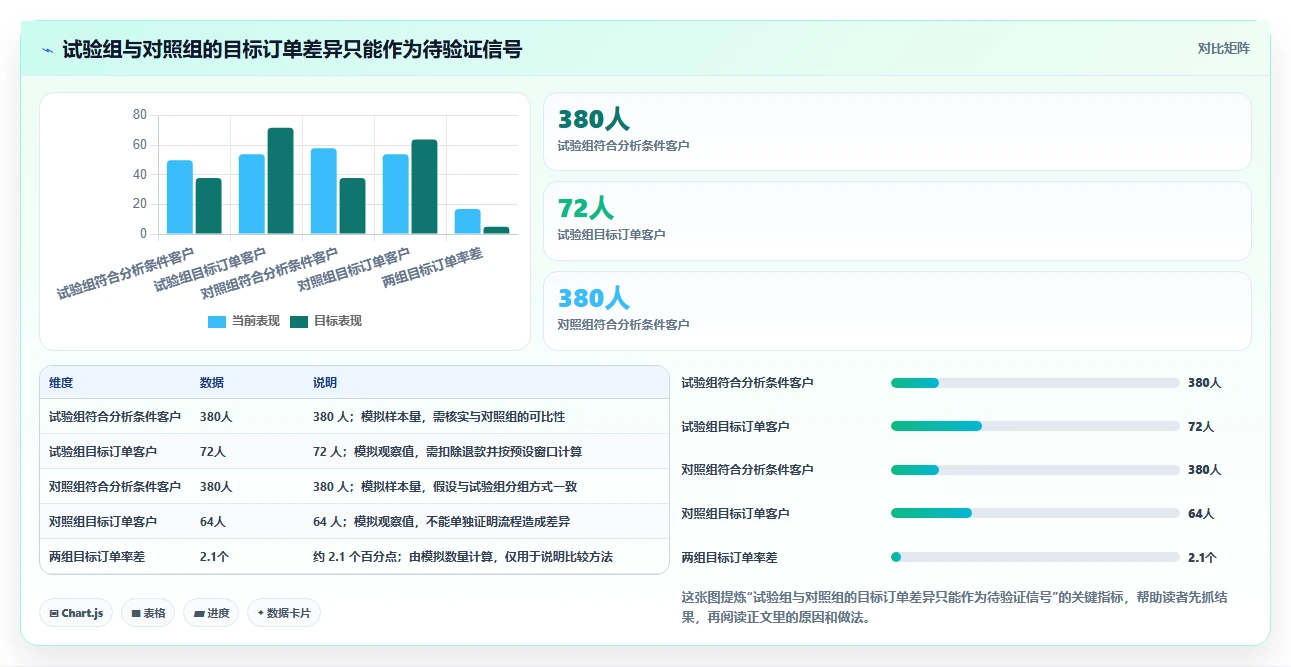Click the main title 试验组与对照组的目标订单差异
This screenshot has width=1291, height=667.
click(x=292, y=49)
